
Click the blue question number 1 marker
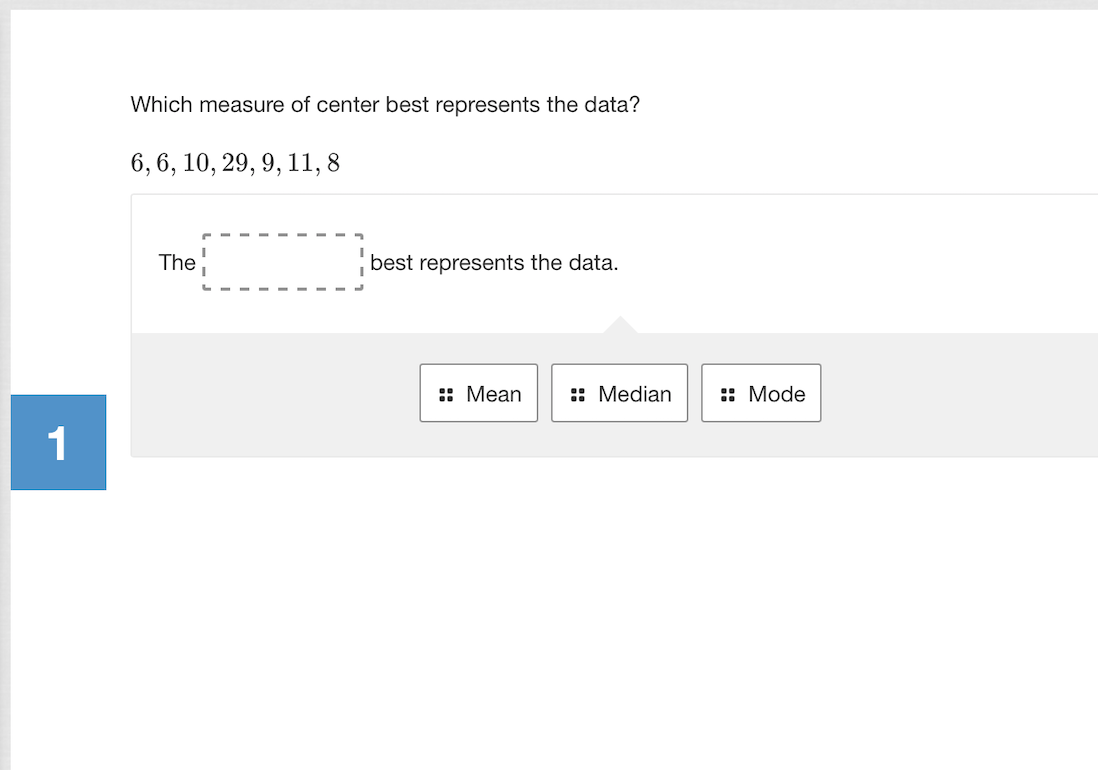[x=58, y=442]
